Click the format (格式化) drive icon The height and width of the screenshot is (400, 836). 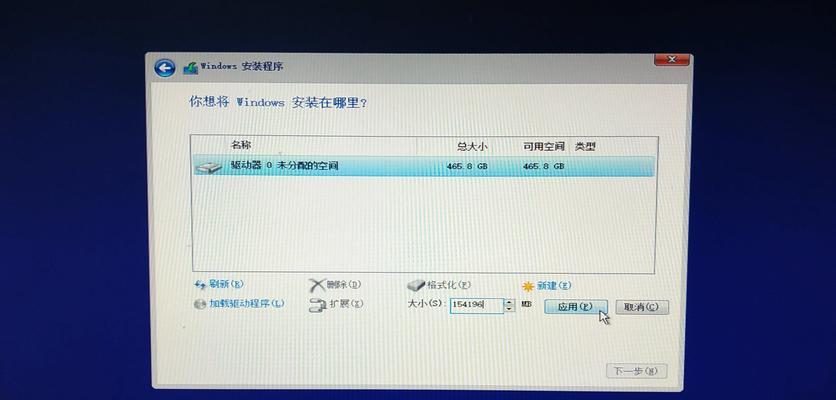click(416, 285)
